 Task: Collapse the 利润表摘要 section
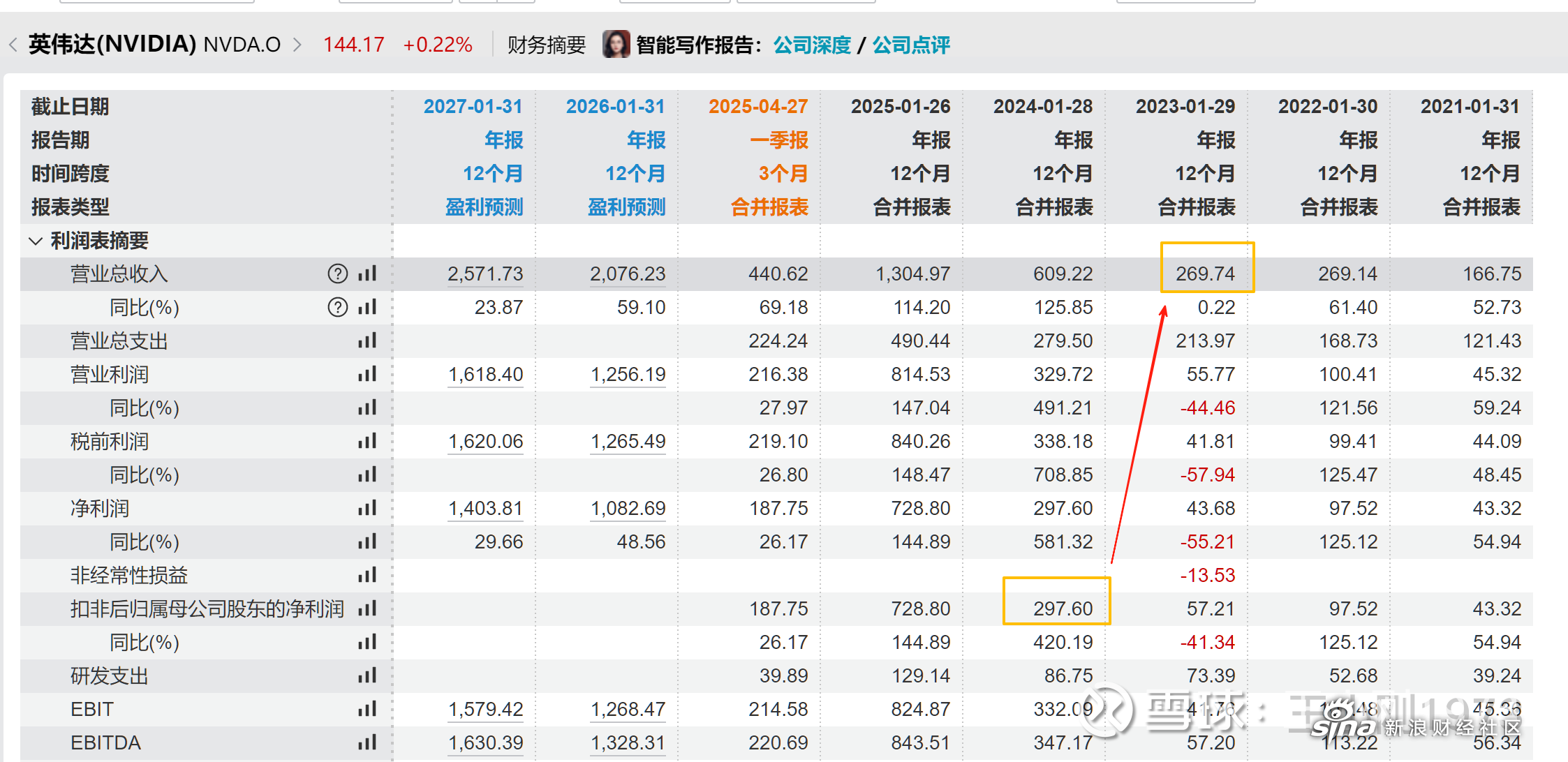[36, 241]
